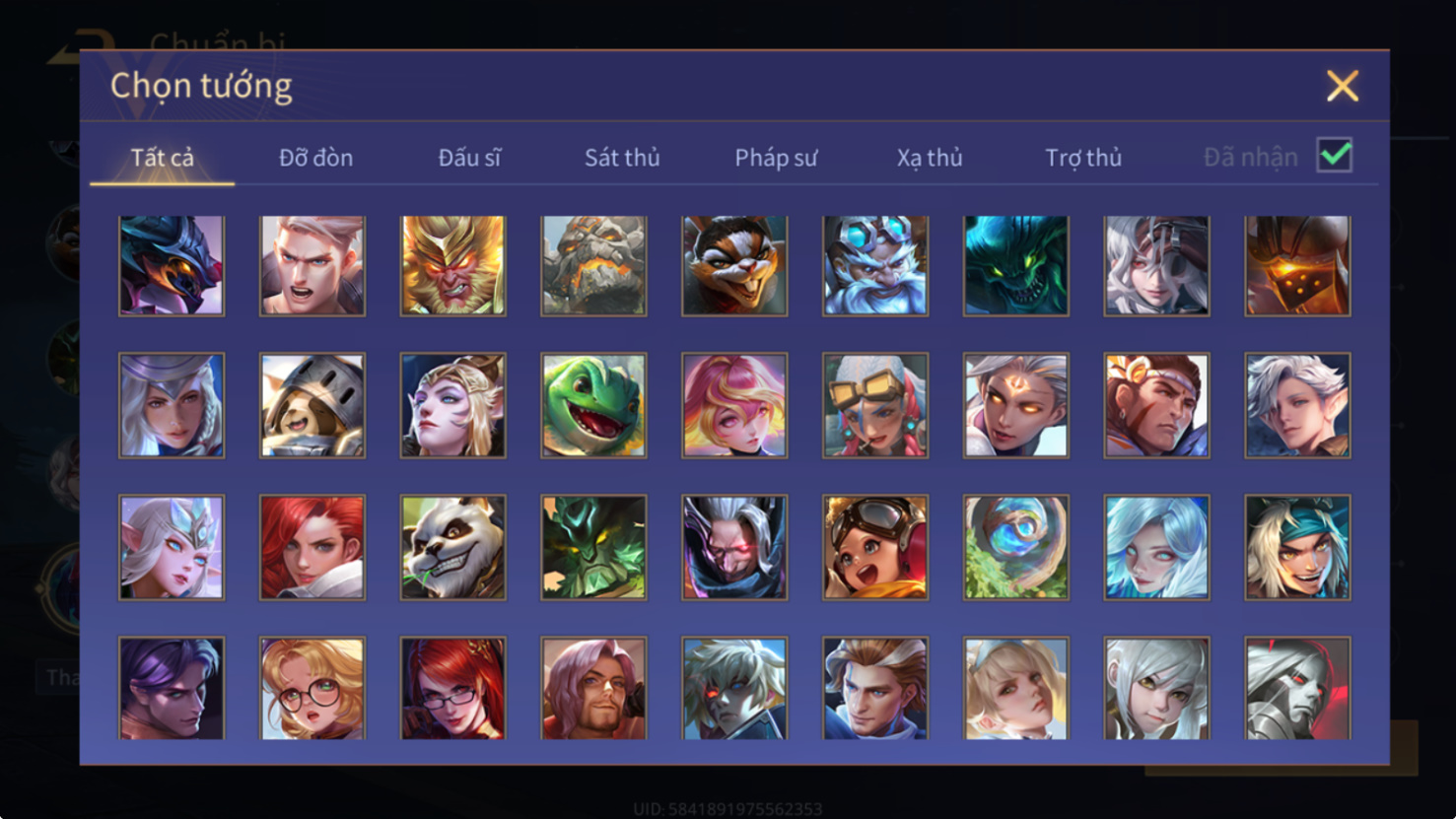Pick the swirling blue orb hero portrait

point(1016,548)
